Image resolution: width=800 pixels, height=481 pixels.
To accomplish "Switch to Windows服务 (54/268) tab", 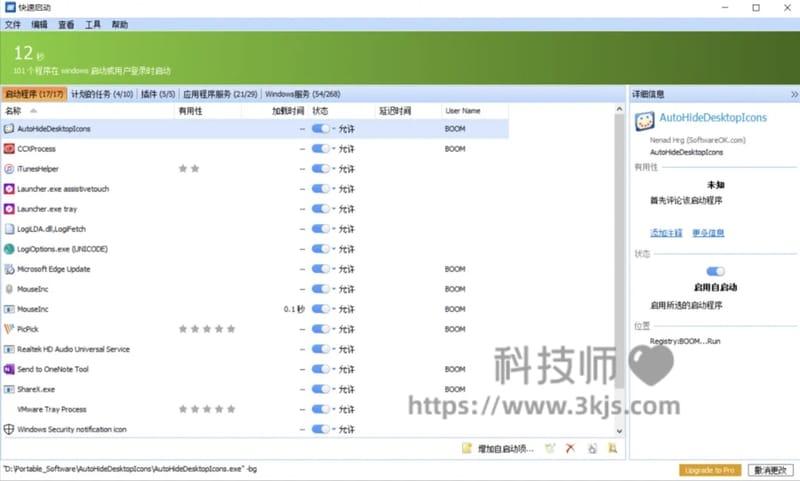I will [x=303, y=94].
